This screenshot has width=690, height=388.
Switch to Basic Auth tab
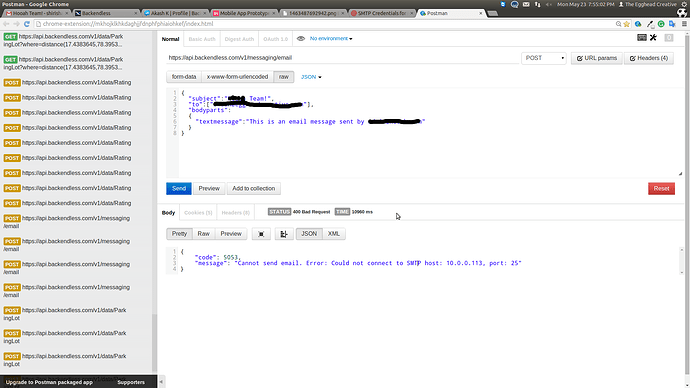pyautogui.click(x=202, y=39)
